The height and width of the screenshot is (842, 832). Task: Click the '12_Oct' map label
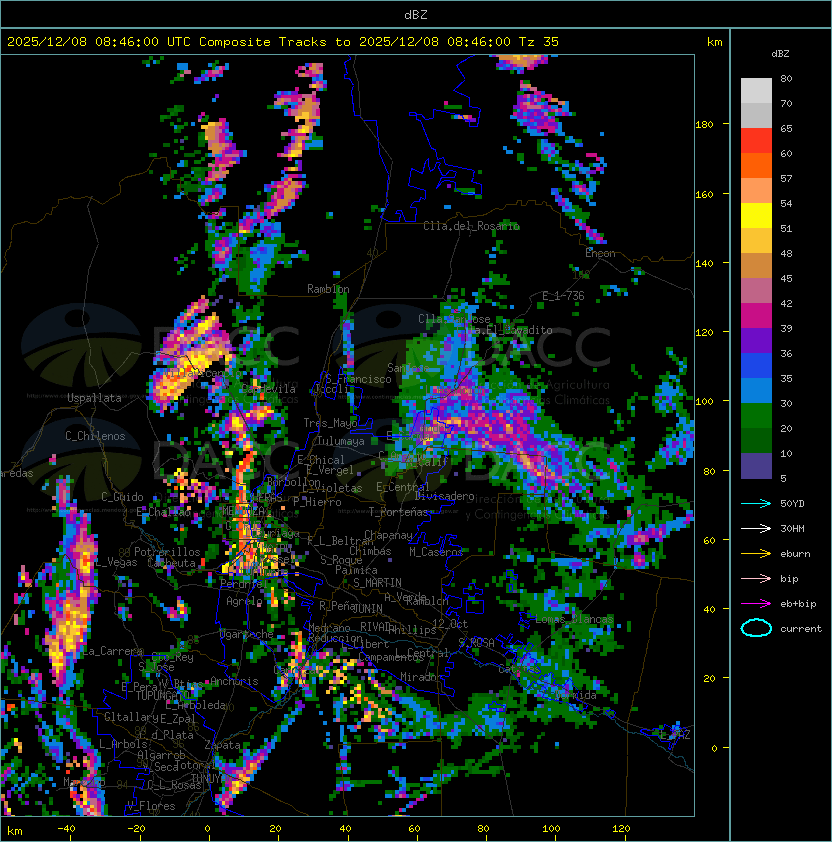[450, 624]
